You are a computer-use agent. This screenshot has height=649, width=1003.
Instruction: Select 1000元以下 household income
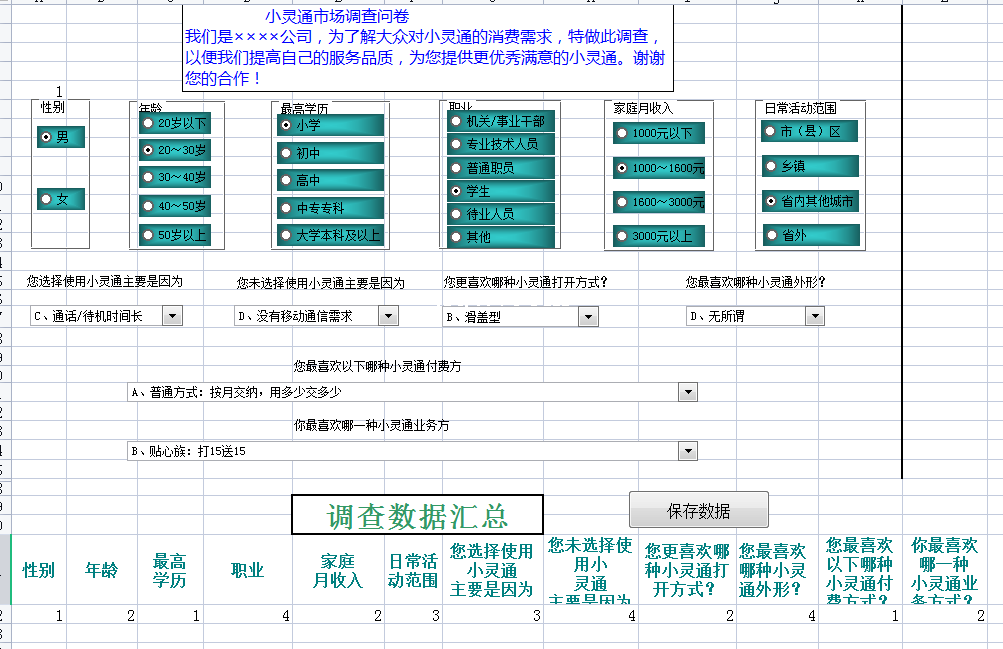point(621,133)
